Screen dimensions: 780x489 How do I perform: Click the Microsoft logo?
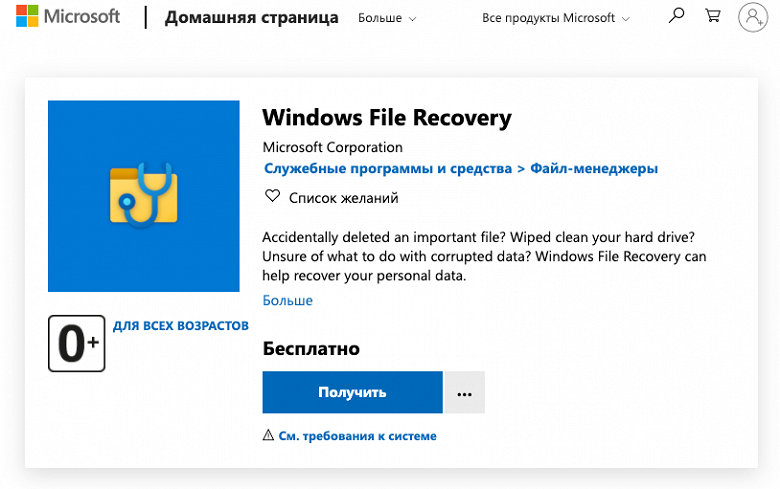[x=68, y=17]
